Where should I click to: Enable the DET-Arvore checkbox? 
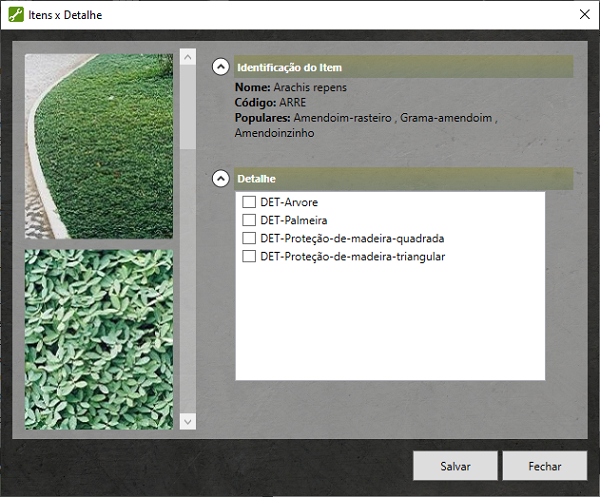coord(249,203)
